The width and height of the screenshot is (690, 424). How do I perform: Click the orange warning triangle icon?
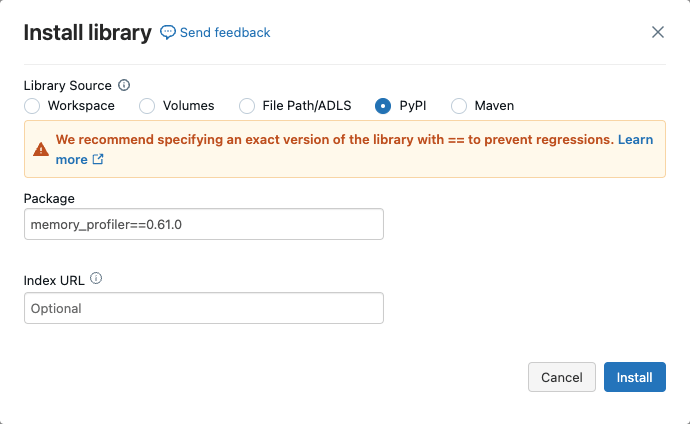(x=40, y=149)
